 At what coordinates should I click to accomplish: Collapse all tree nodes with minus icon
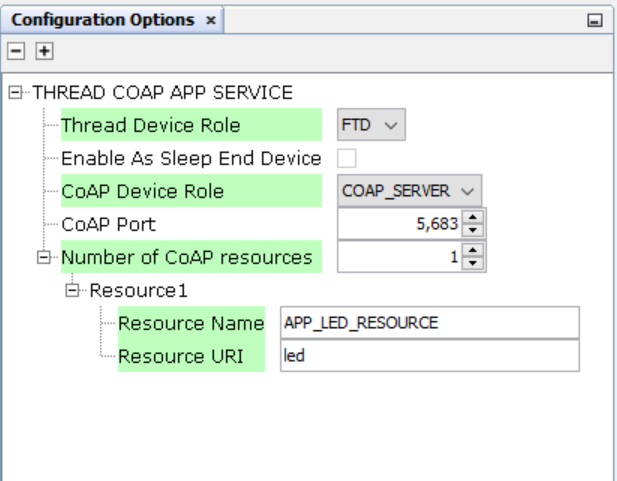click(16, 51)
